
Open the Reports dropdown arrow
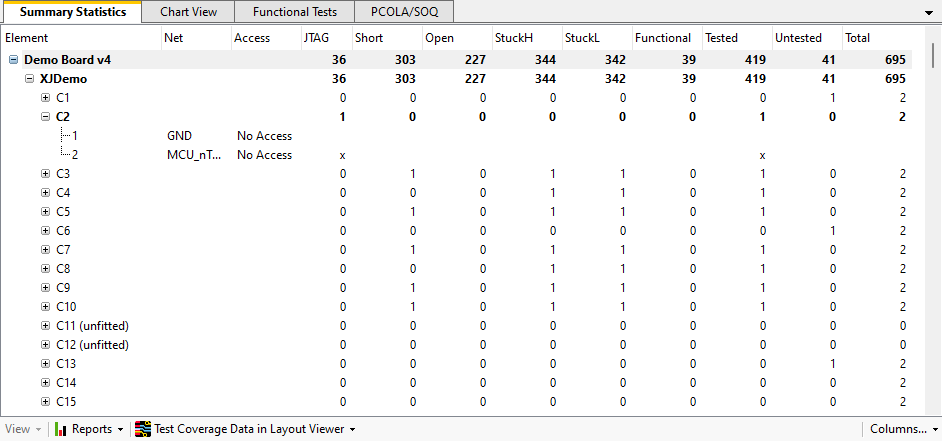click(x=120, y=430)
